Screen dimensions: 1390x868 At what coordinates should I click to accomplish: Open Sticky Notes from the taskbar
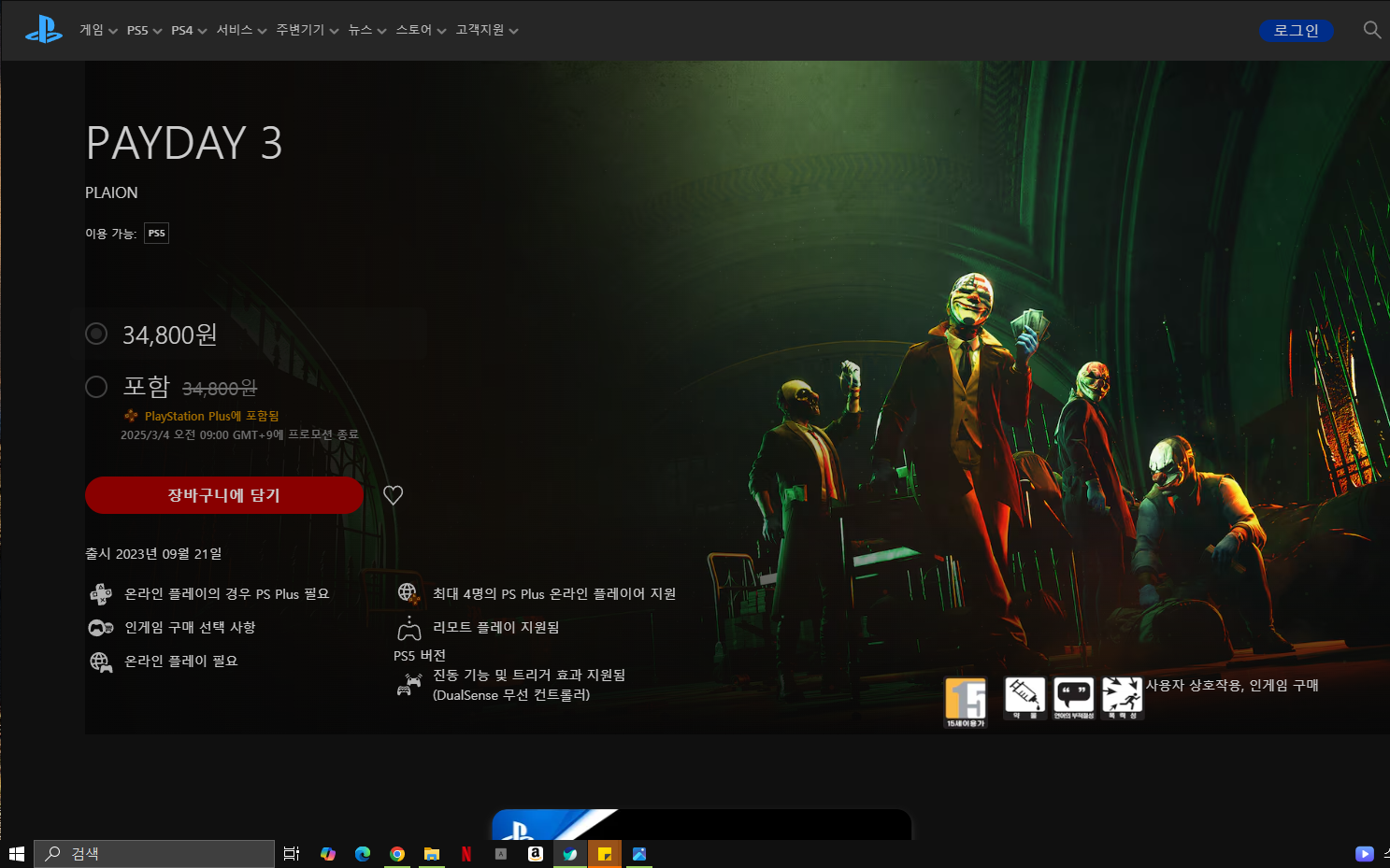coord(605,854)
